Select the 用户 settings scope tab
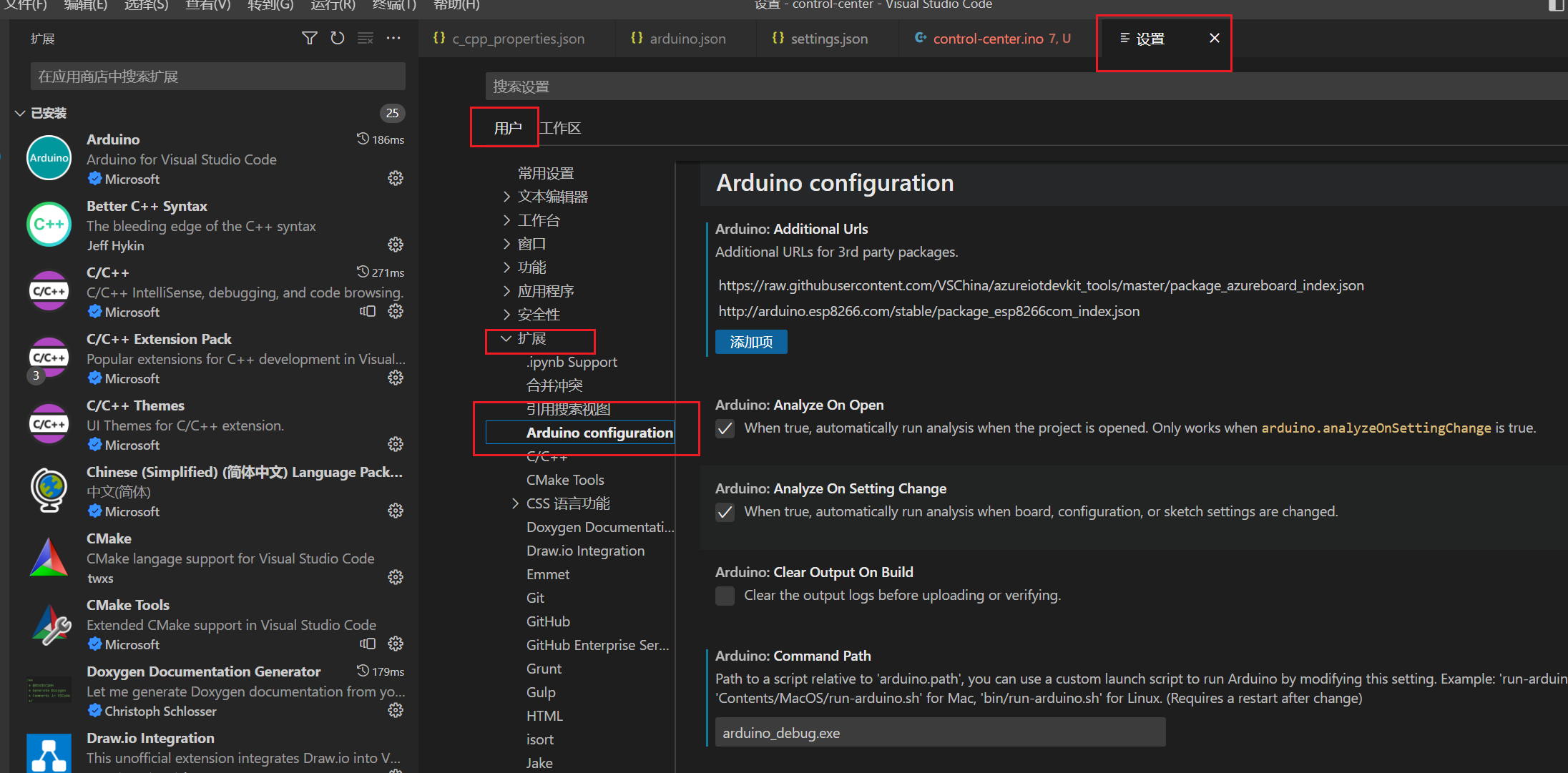The width and height of the screenshot is (1568, 773). [507, 128]
